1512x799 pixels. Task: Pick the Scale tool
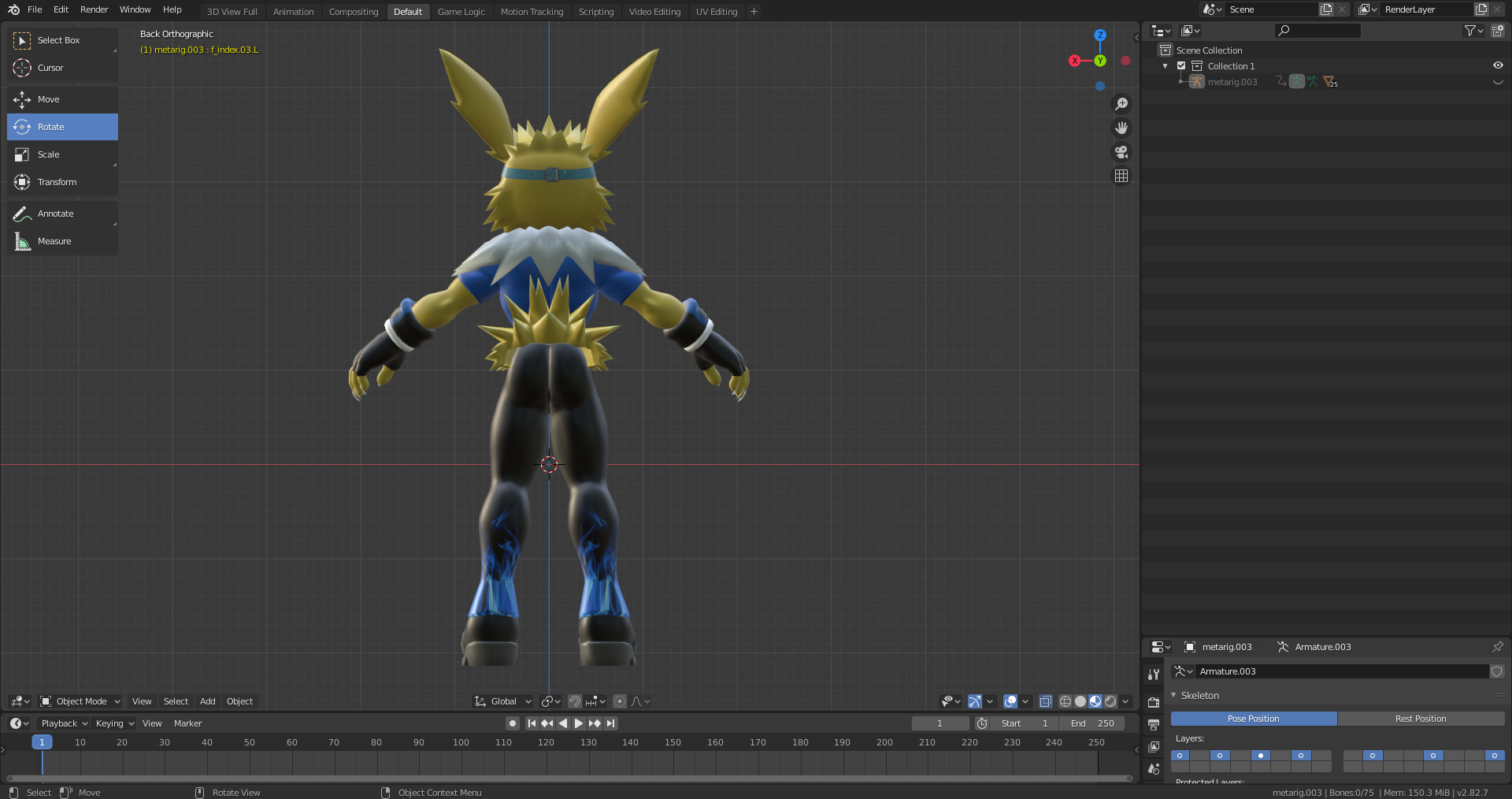tap(62, 154)
